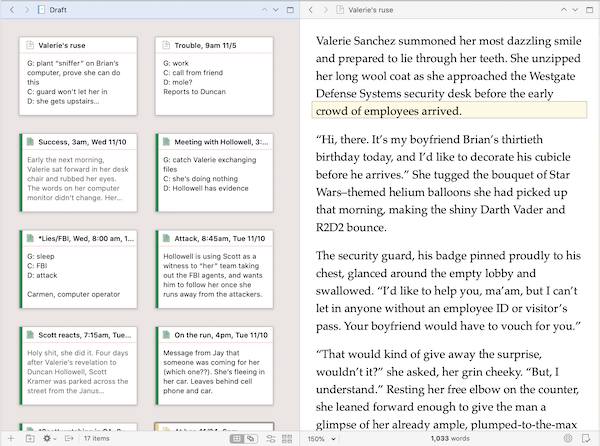
Task: Navigate to previous document in right editor
Action: [x=563, y=10]
